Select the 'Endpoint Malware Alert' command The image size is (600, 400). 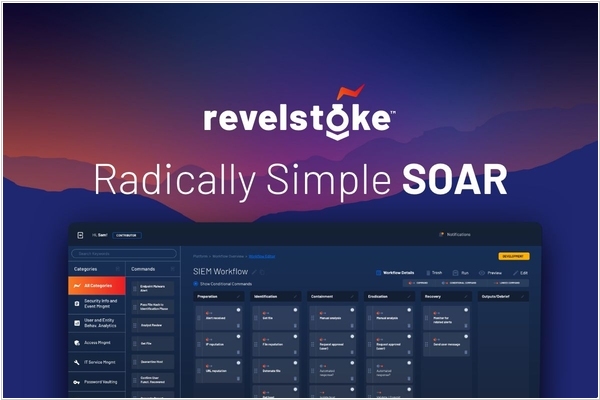[x=153, y=289]
